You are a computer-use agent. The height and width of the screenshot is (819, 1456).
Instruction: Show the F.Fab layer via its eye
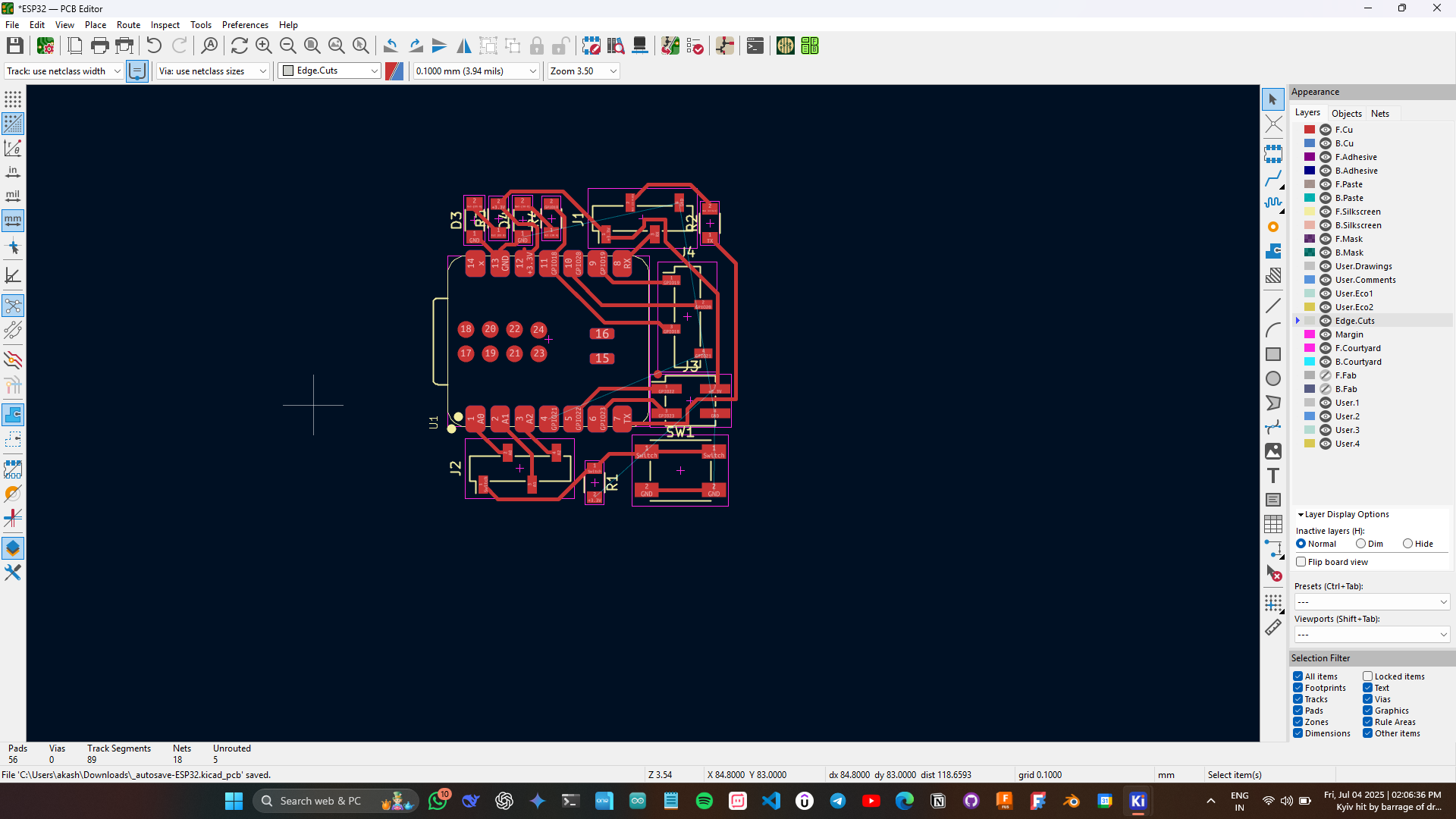pos(1326,375)
